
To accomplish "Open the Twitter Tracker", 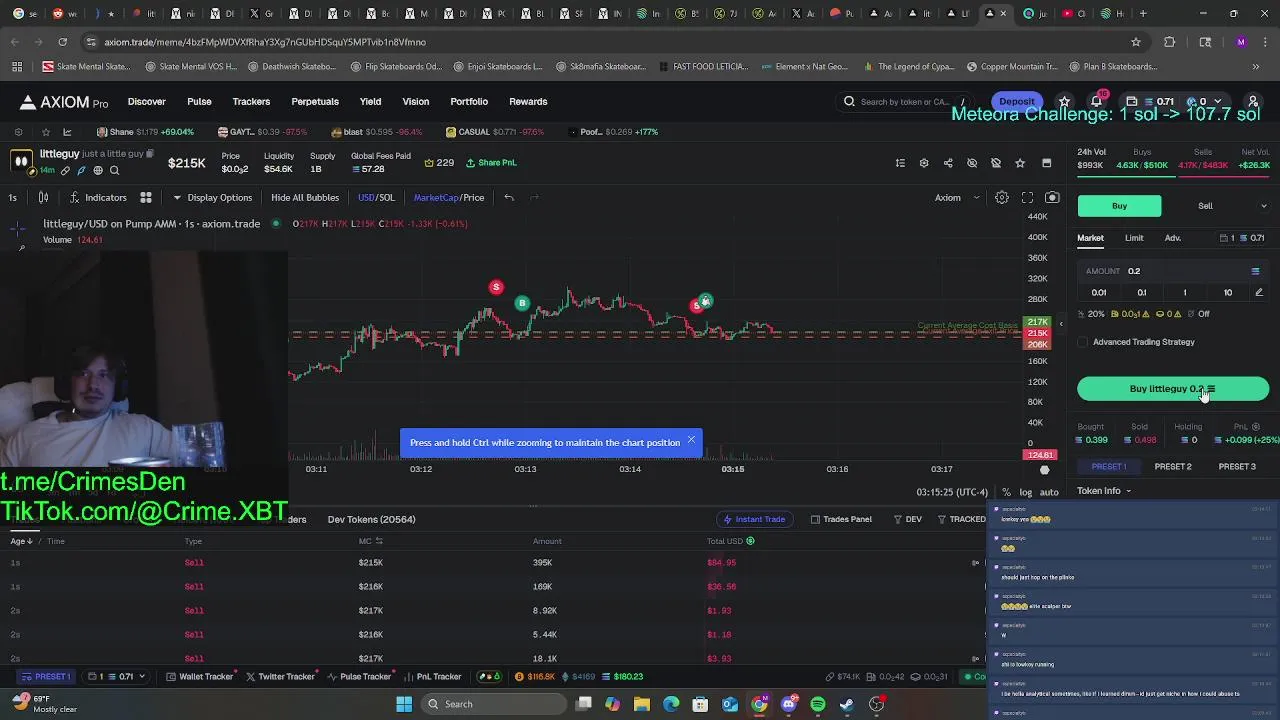I will point(280,677).
